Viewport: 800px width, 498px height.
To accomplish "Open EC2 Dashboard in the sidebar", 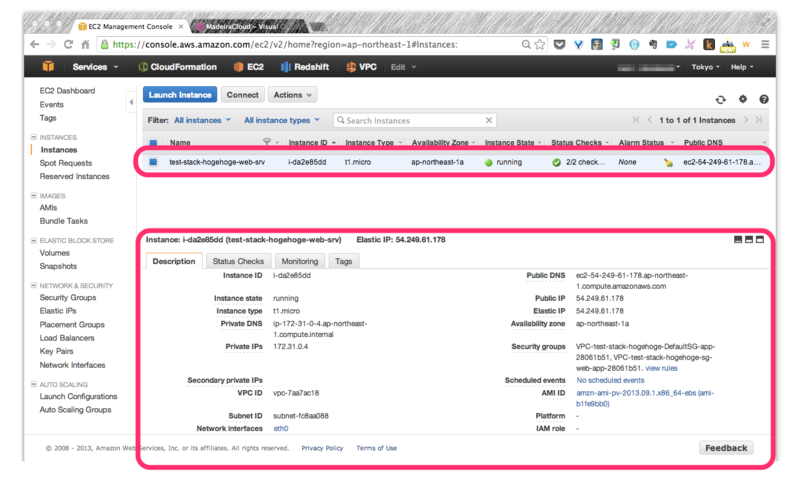I will click(67, 91).
